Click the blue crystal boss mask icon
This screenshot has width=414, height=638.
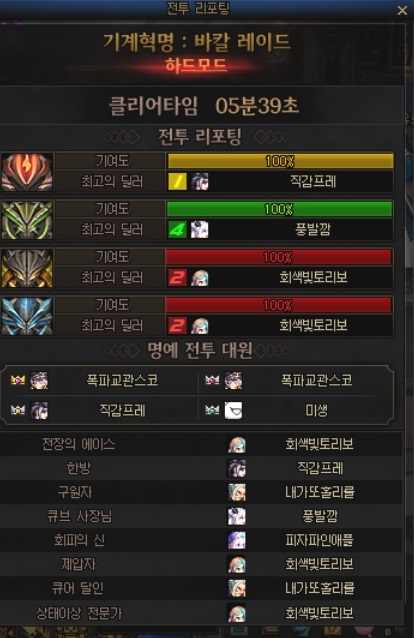click(27, 316)
